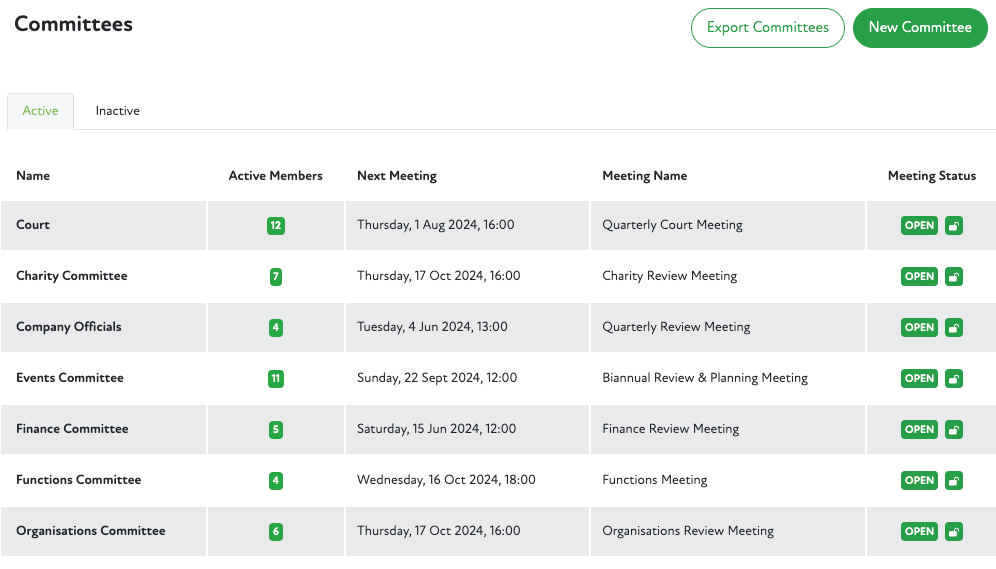
Task: Open the Organisations Committee entry
Action: (x=91, y=531)
